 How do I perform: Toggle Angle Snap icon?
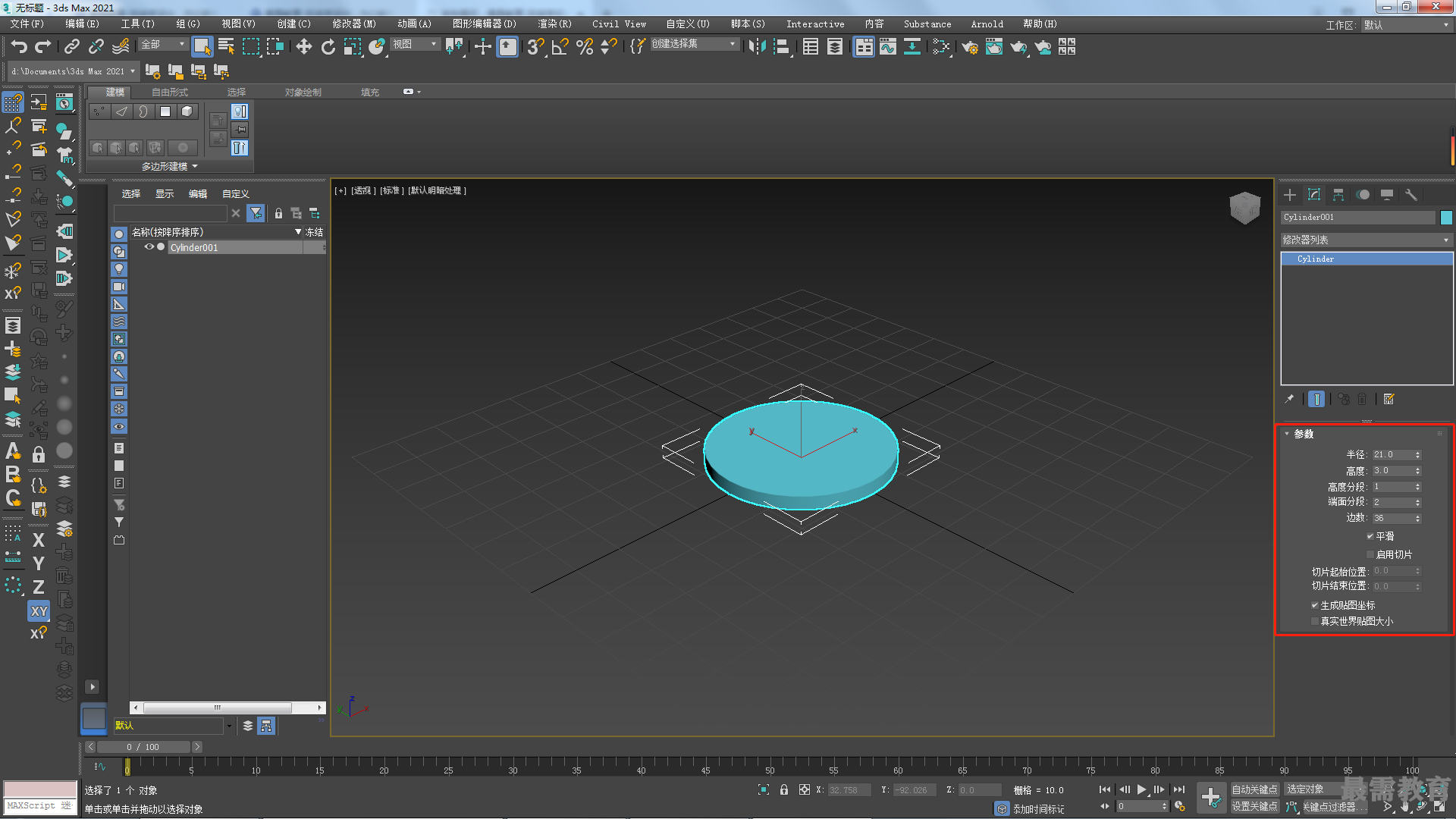click(x=560, y=47)
